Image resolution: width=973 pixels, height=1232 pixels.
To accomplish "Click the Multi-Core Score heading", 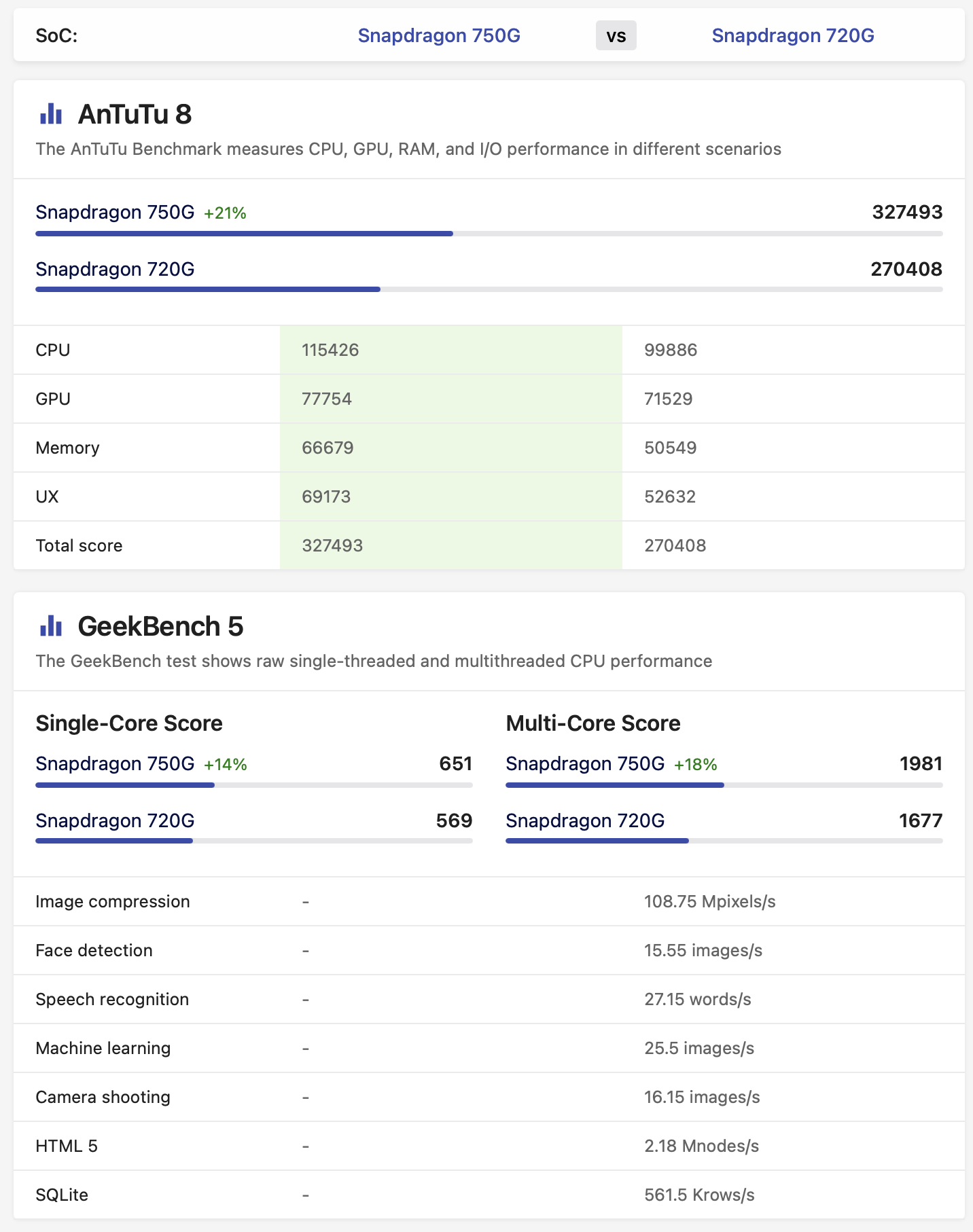I will tap(593, 723).
